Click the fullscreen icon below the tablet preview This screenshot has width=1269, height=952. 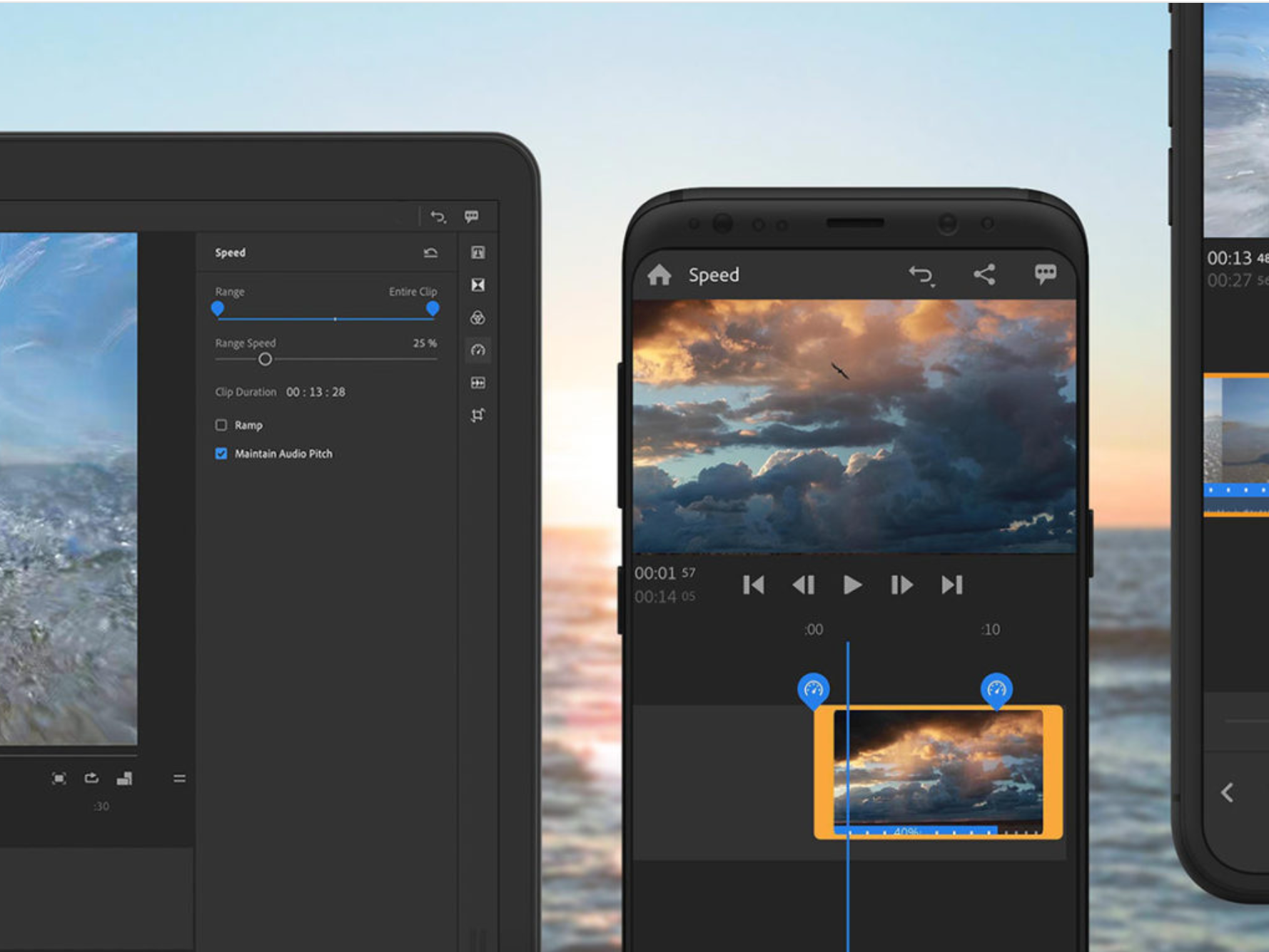pos(59,779)
